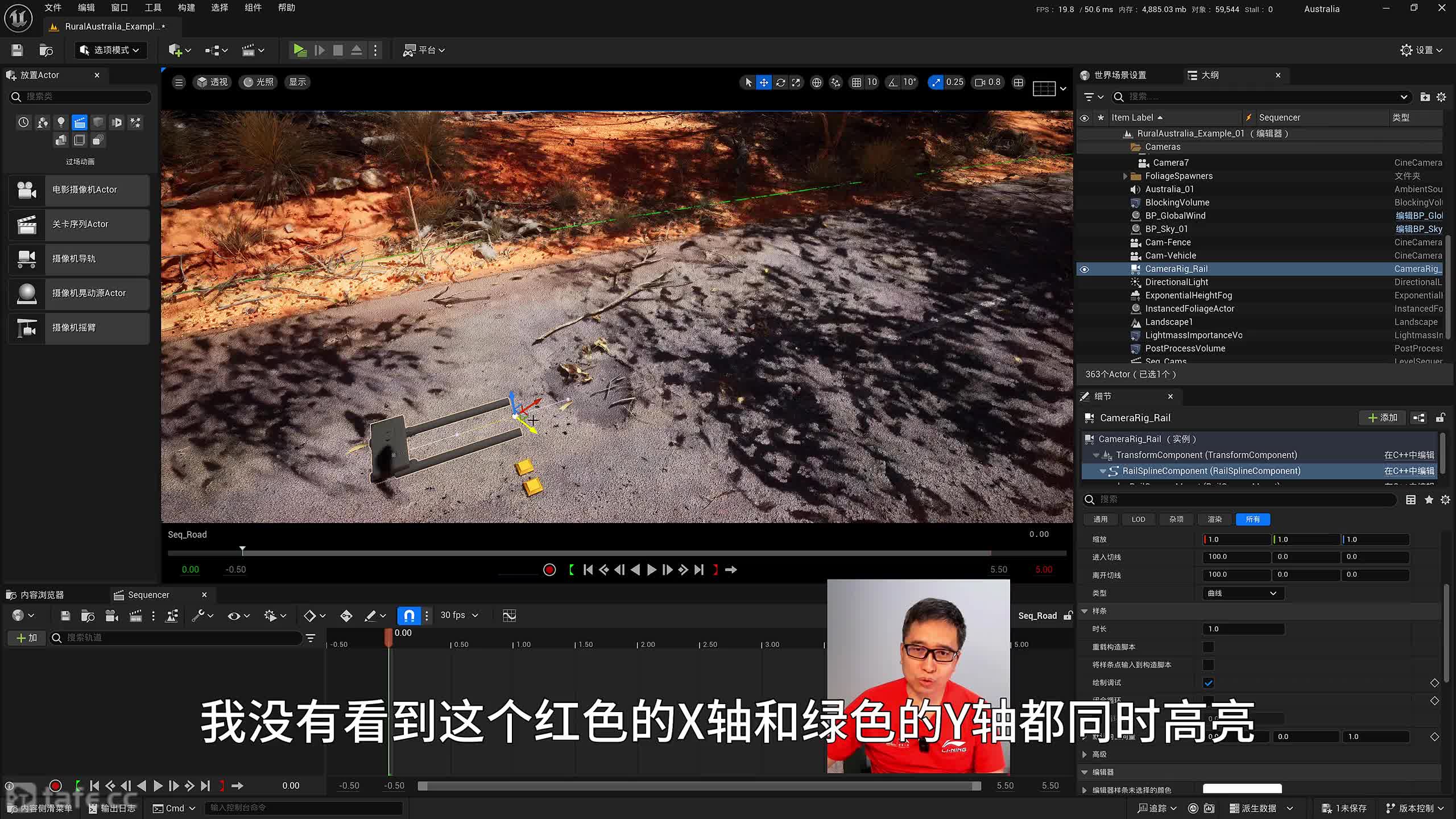The image size is (1456, 819).
Task: Click the viewport record button
Action: point(549,569)
